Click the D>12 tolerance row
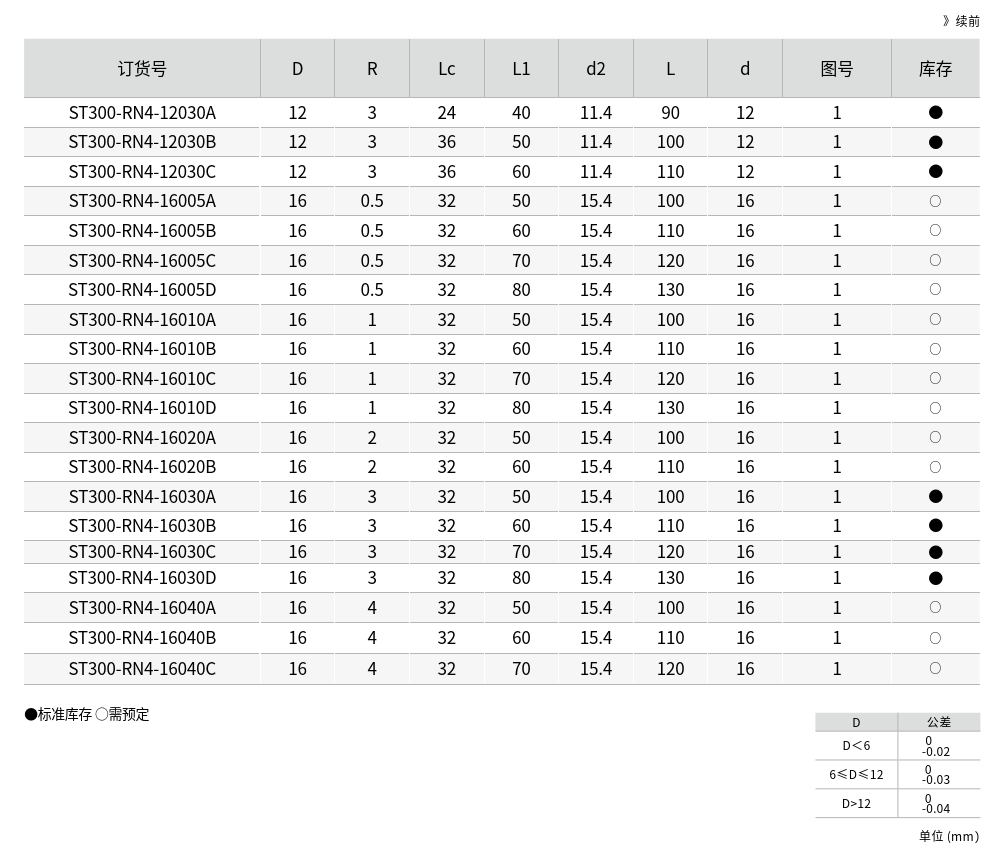 856,804
